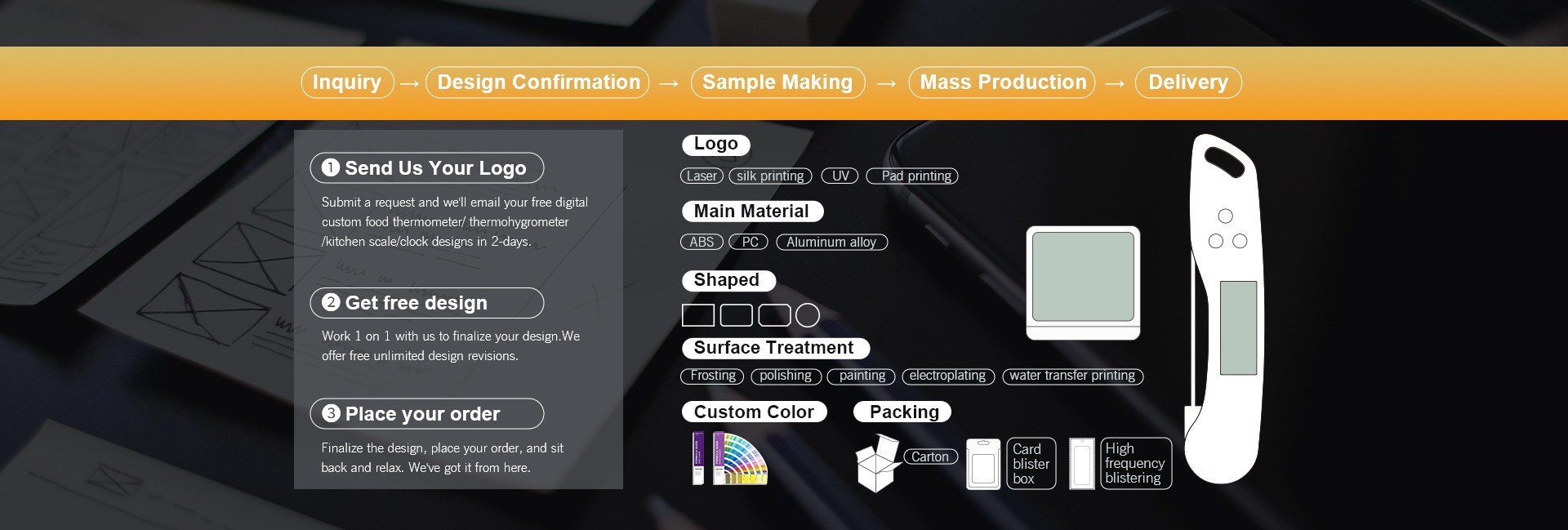Select the circle shape icon

808,315
